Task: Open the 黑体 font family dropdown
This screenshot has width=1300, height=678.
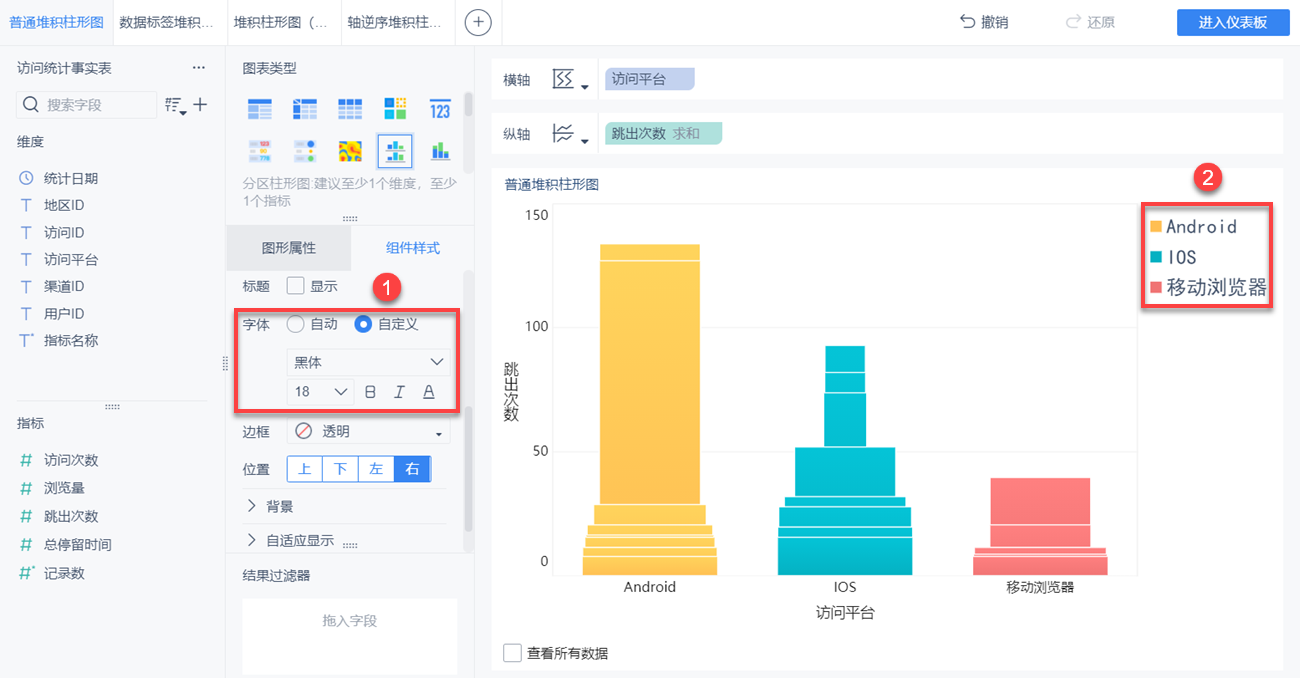Action: [368, 362]
